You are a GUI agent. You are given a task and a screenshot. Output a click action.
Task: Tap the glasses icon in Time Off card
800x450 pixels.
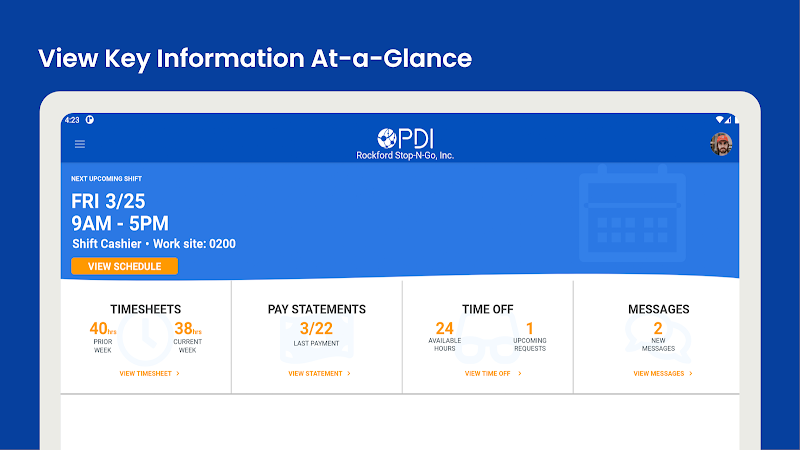tap(487, 337)
